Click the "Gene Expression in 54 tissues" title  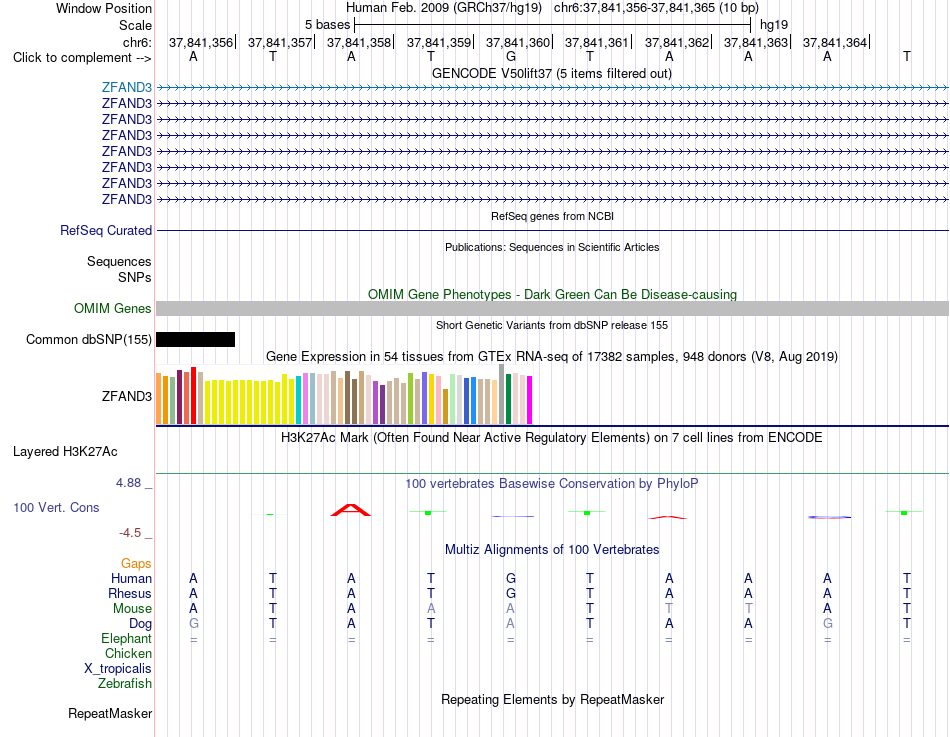(552, 356)
